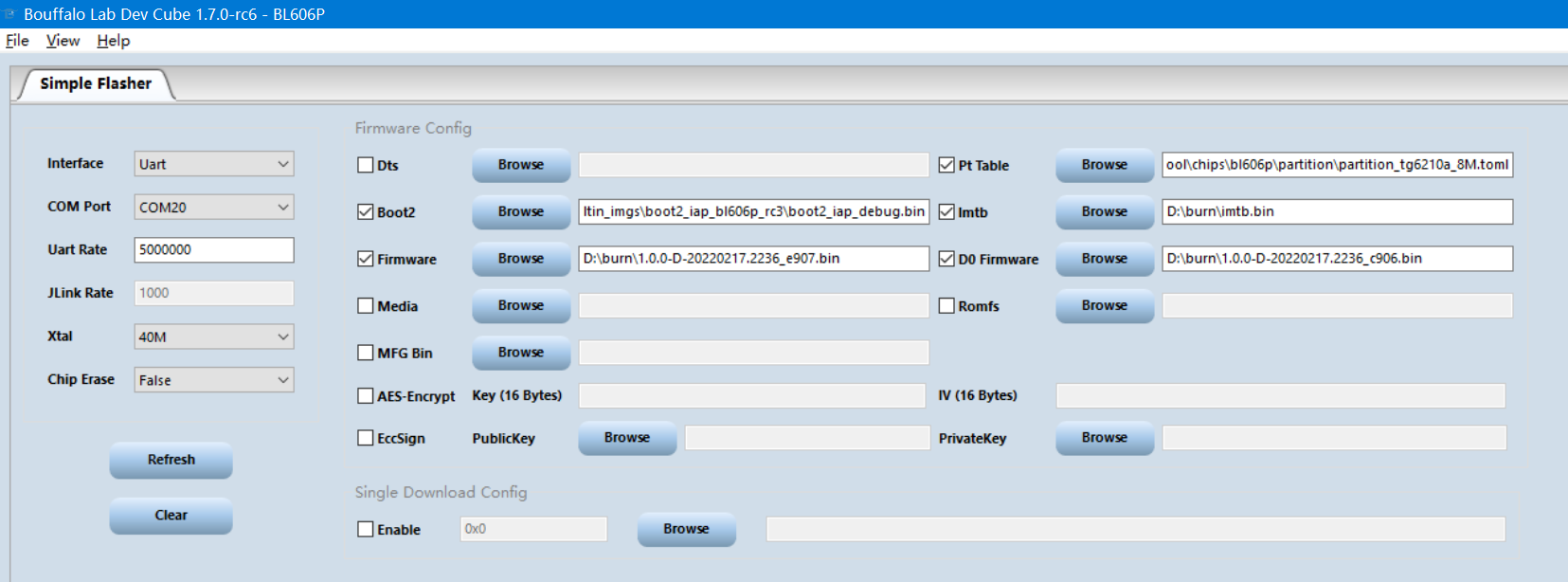Viewport: 1568px width, 582px height.
Task: Browse for the Boot2 binary
Action: click(521, 211)
